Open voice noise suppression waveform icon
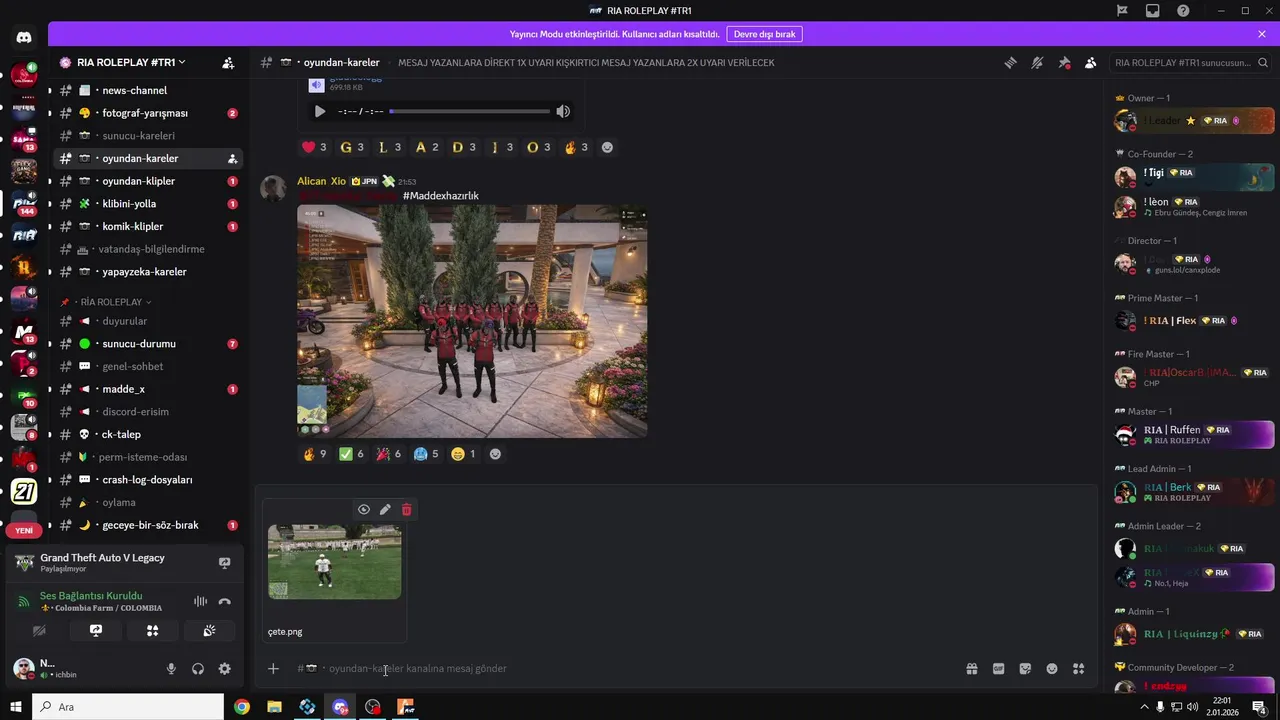 pos(200,601)
